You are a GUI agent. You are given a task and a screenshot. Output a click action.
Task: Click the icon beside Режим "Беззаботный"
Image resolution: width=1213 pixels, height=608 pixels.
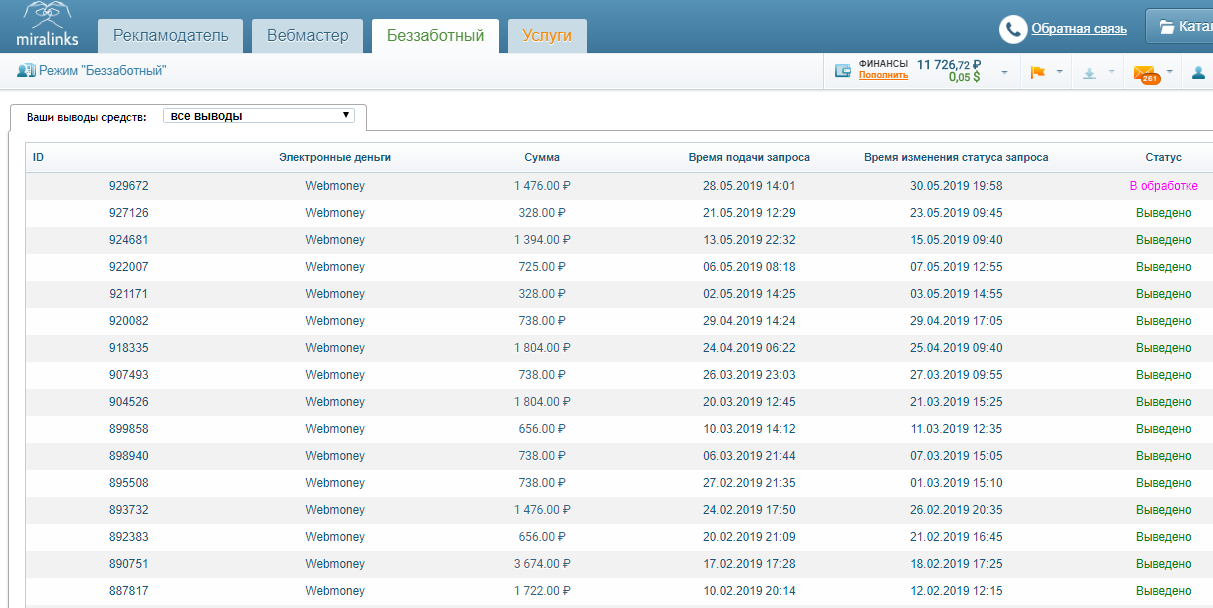(x=26, y=71)
